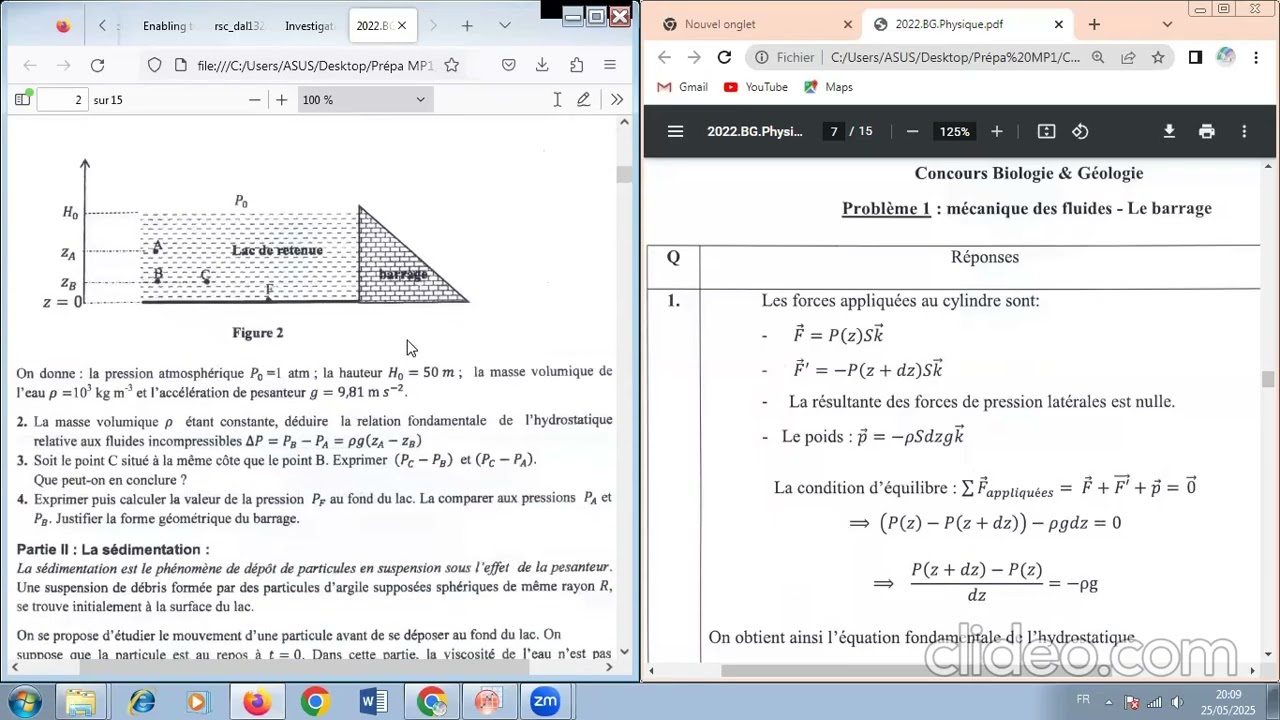Show hidden tray icons arrow
This screenshot has width=1280, height=720.
point(1108,702)
